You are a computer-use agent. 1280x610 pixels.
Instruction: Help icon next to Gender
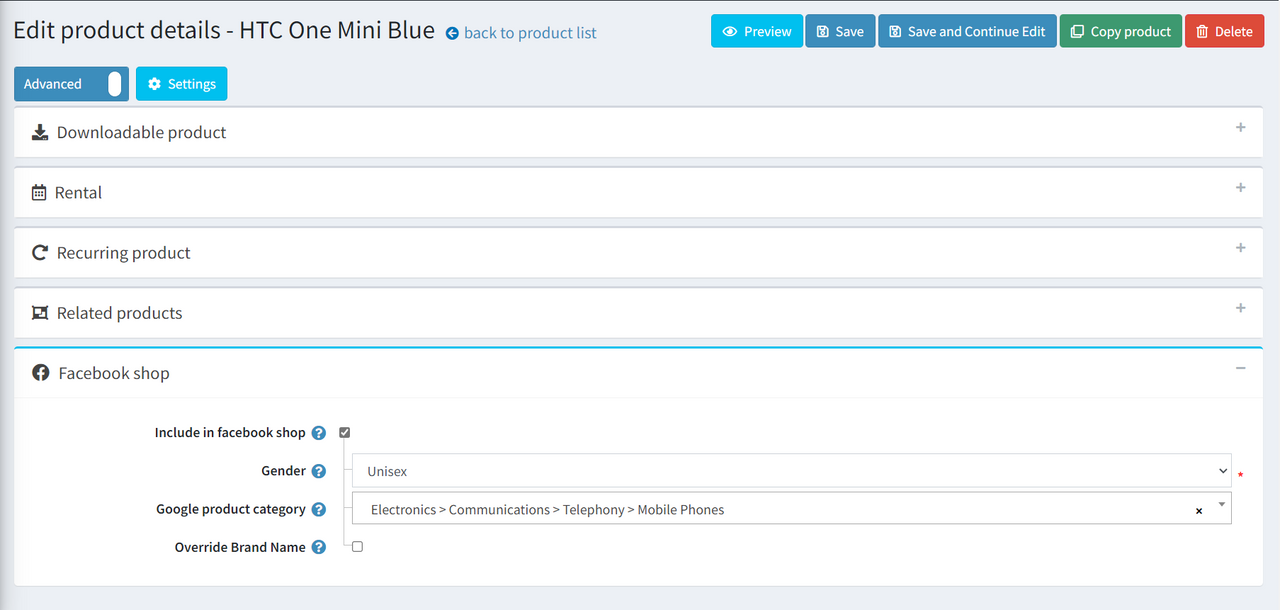(x=319, y=471)
